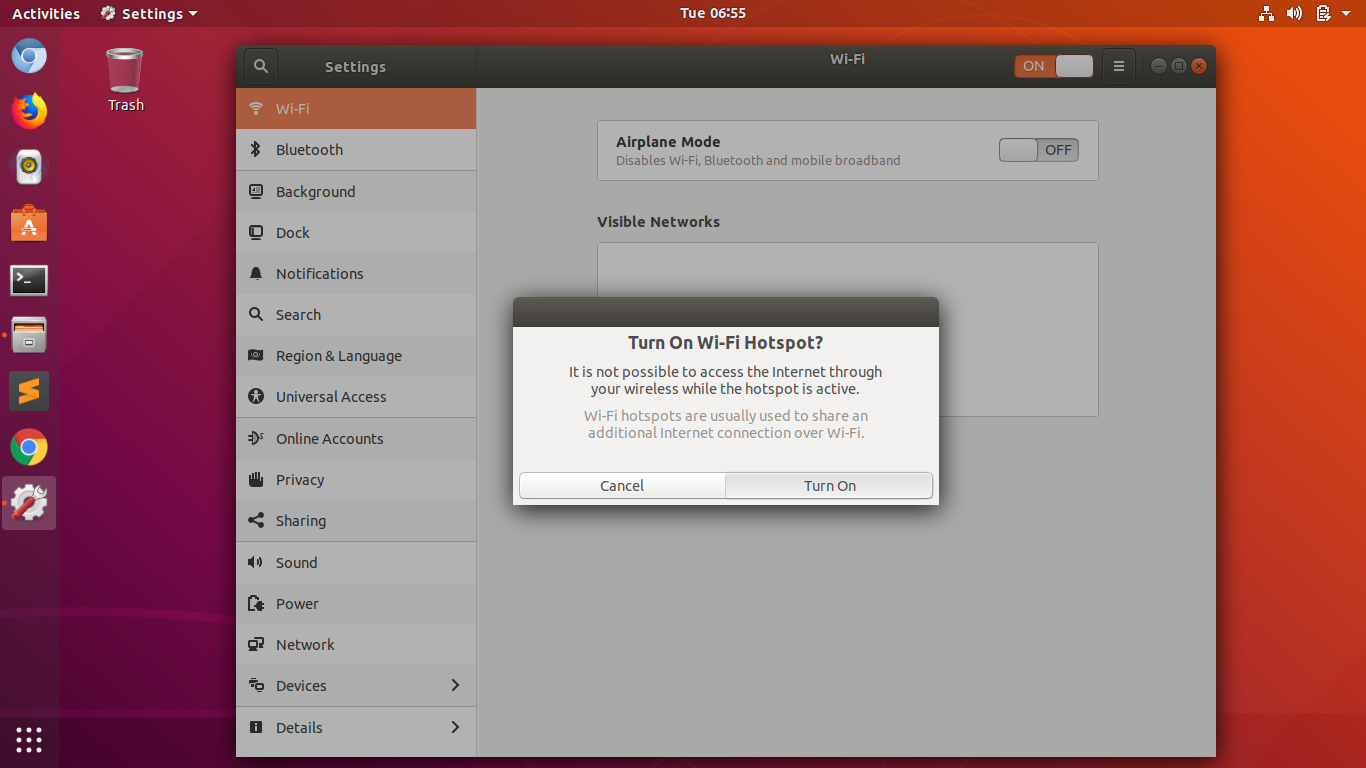Click the Devices icon in sidebar
This screenshot has height=768, width=1366.
click(256, 685)
